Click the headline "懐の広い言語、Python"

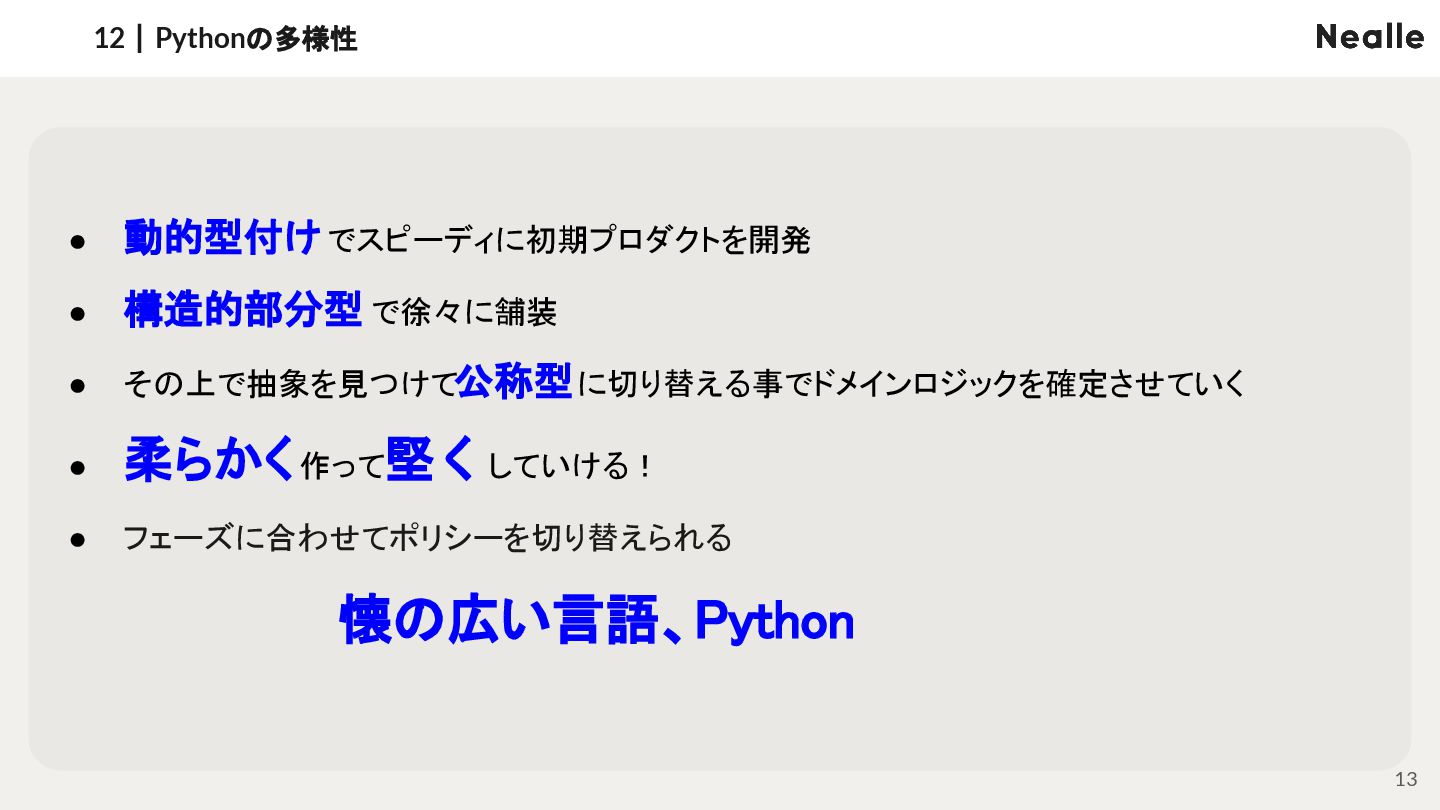point(597,620)
